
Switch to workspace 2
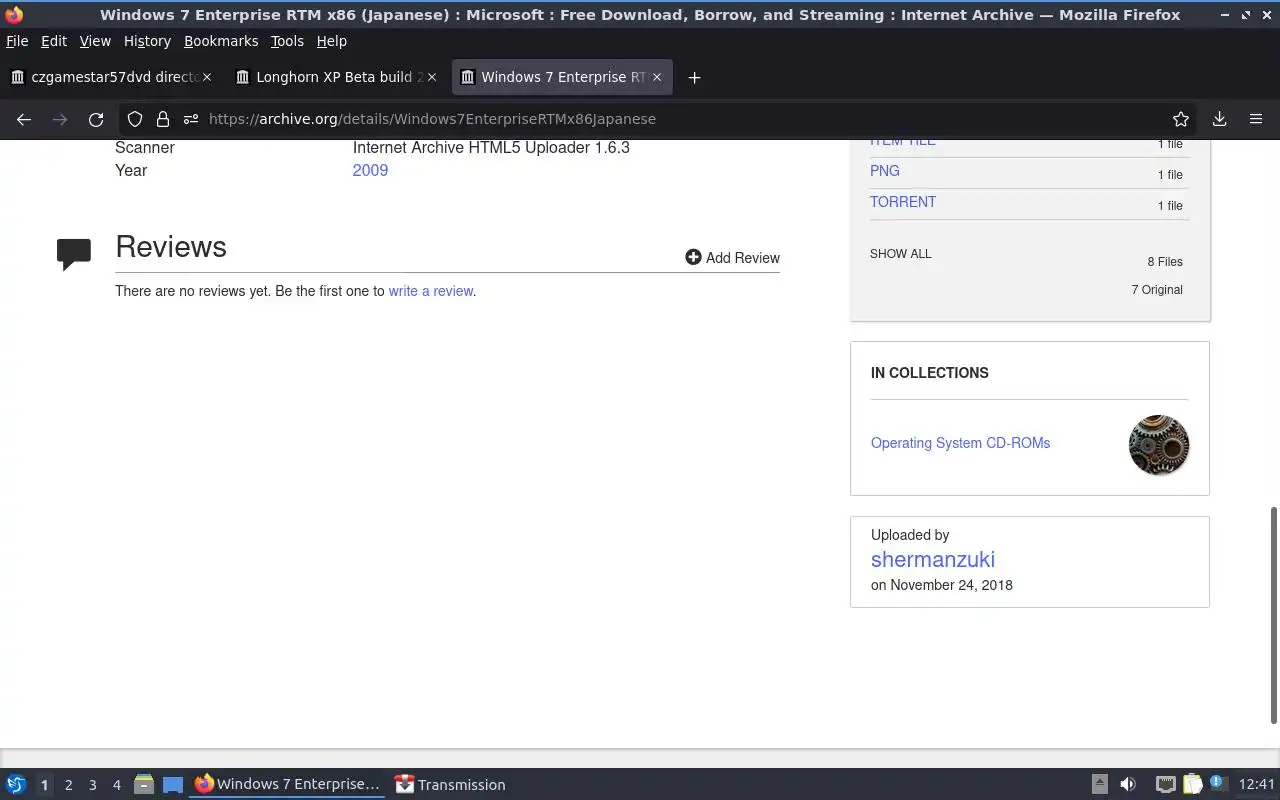(x=68, y=785)
